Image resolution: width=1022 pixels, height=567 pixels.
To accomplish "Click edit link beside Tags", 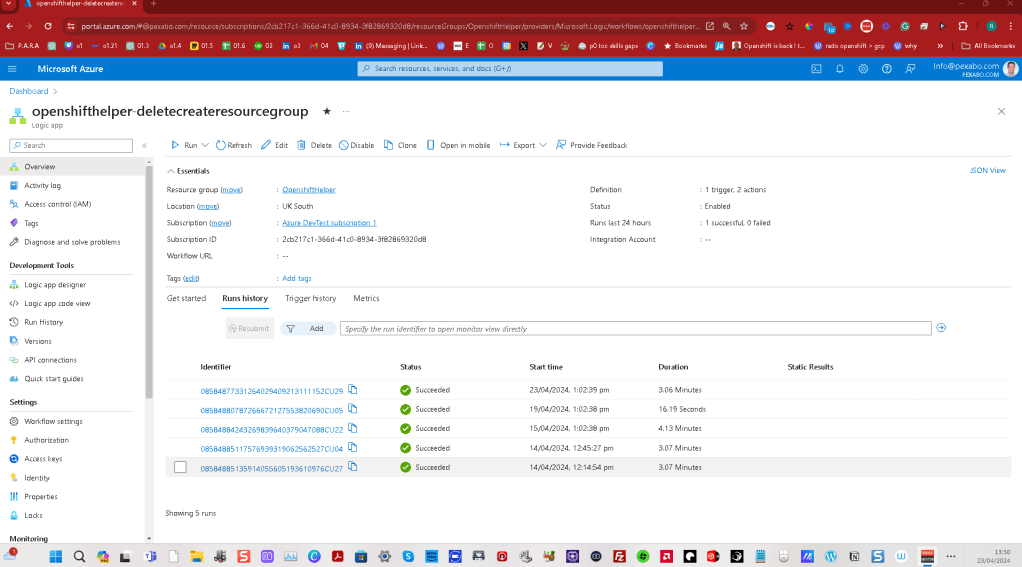I will click(191, 278).
